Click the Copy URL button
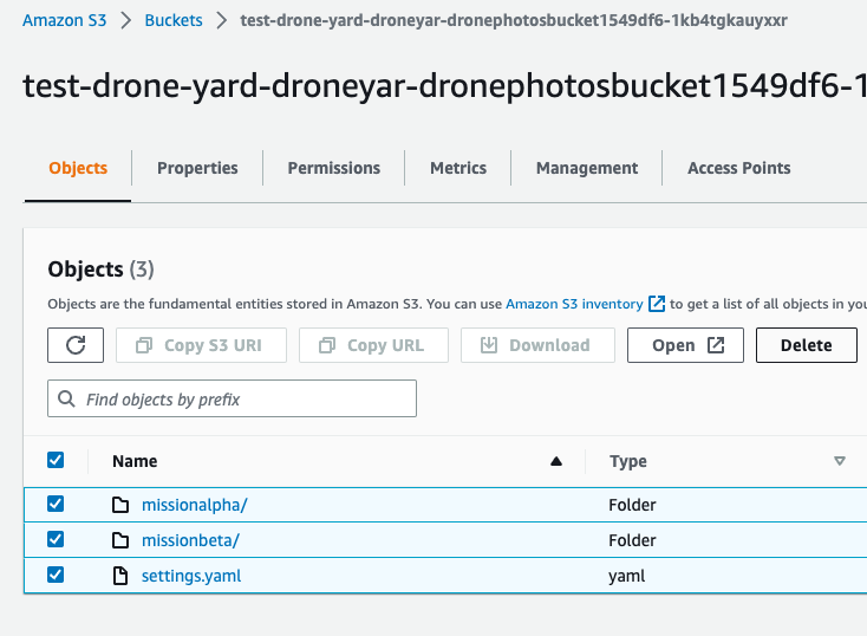Viewport: 868px width, 637px height. tap(374, 345)
